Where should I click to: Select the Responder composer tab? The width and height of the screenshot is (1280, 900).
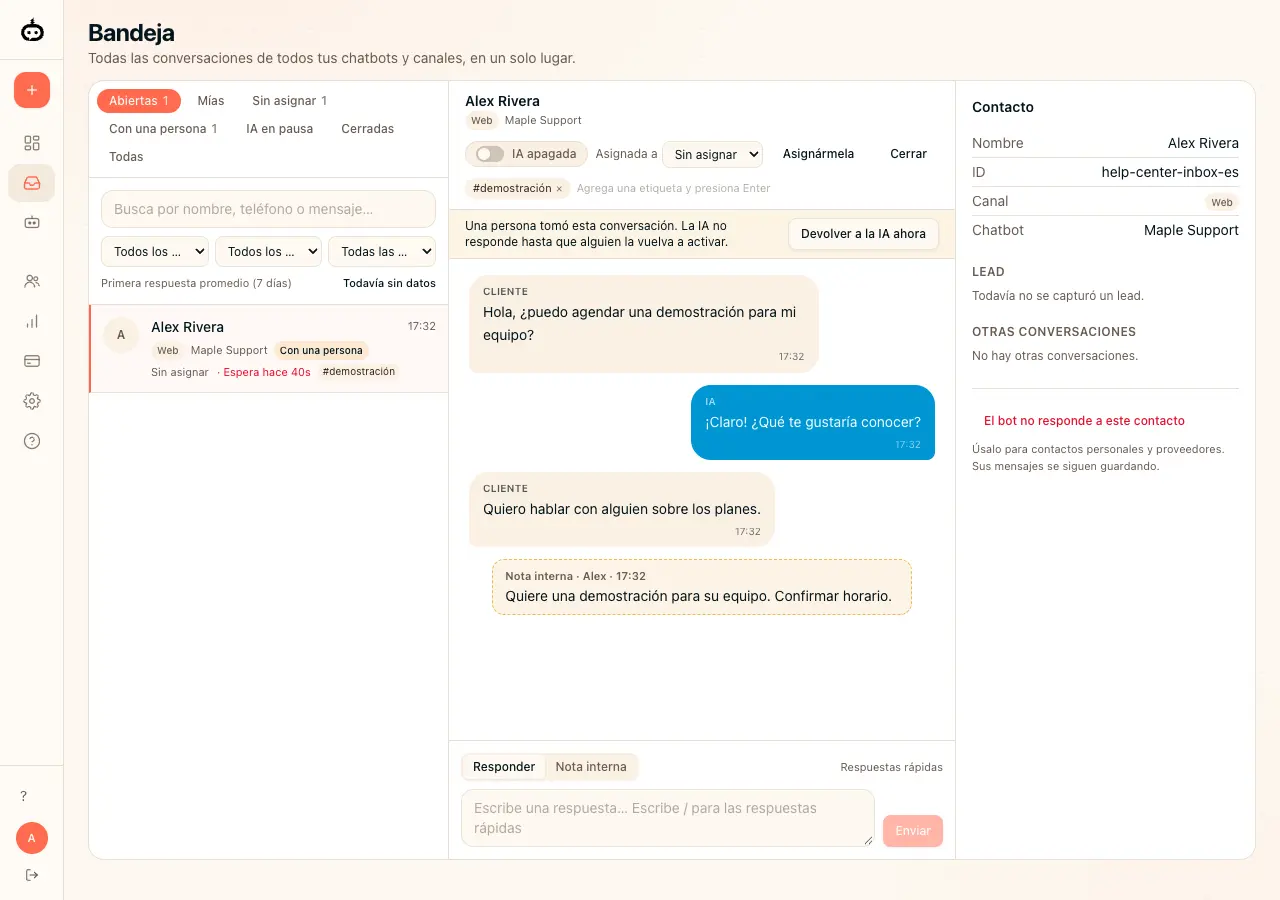pos(504,767)
